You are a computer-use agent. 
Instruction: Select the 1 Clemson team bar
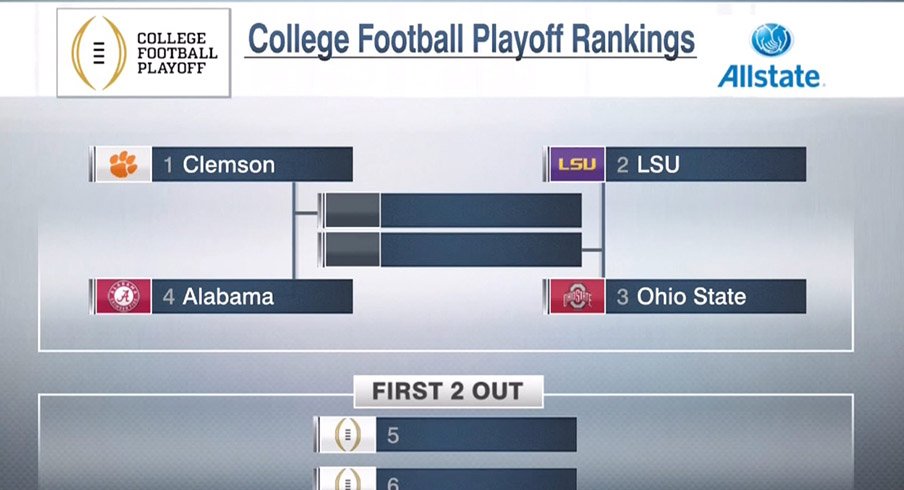pyautogui.click(x=221, y=164)
